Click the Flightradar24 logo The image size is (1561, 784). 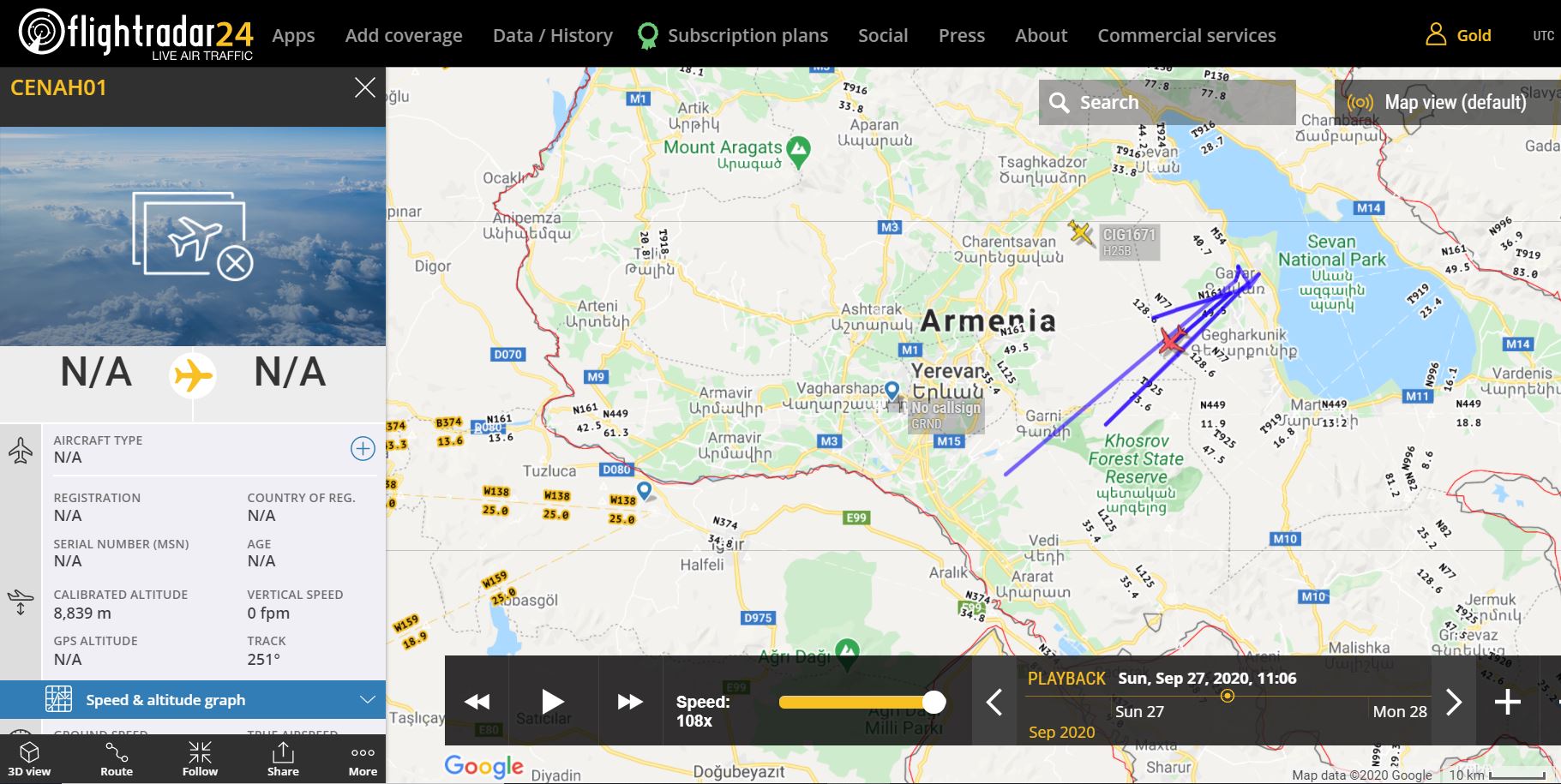pyautogui.click(x=135, y=34)
